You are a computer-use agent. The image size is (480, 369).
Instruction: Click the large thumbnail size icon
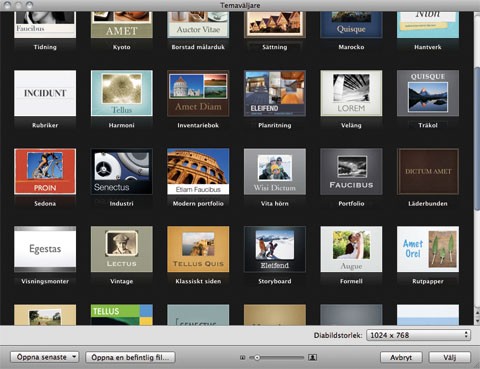click(313, 357)
